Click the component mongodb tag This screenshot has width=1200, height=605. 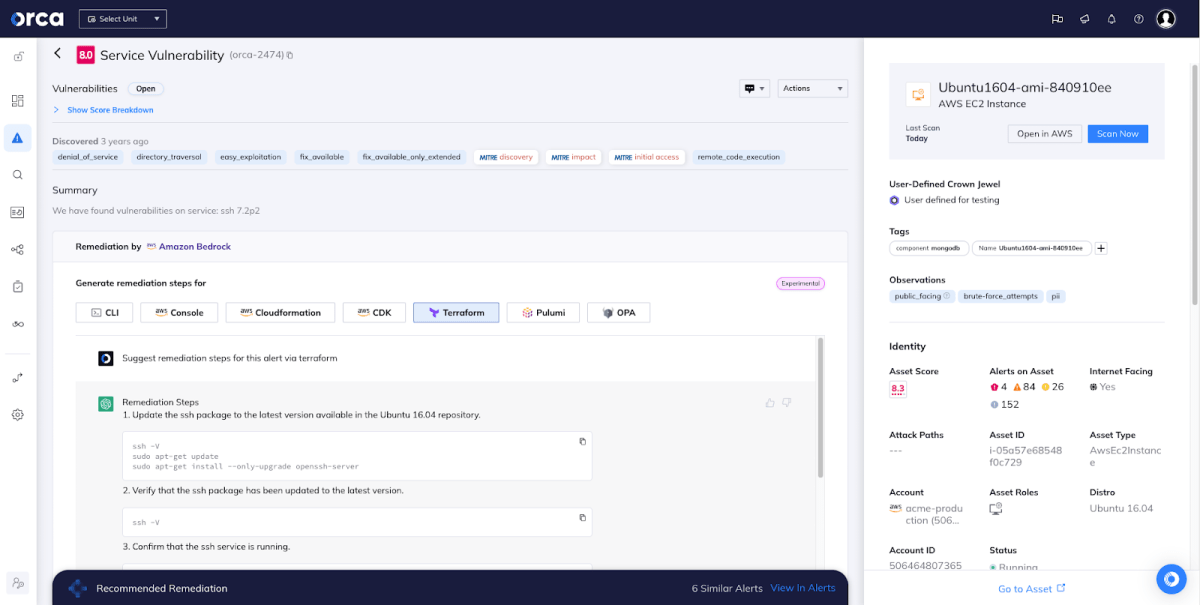[929, 248]
